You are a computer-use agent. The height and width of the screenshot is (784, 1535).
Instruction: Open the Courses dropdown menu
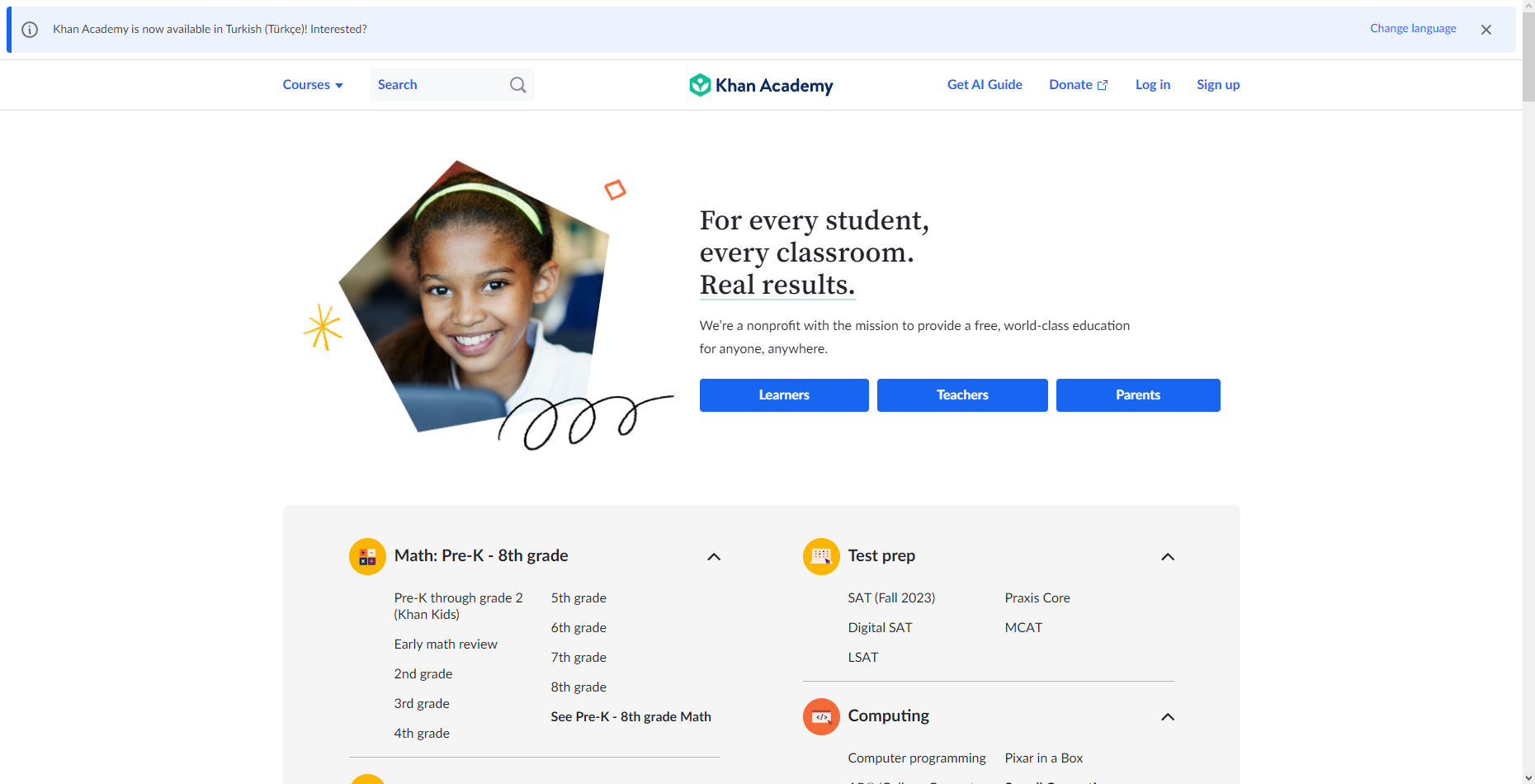[x=313, y=85]
